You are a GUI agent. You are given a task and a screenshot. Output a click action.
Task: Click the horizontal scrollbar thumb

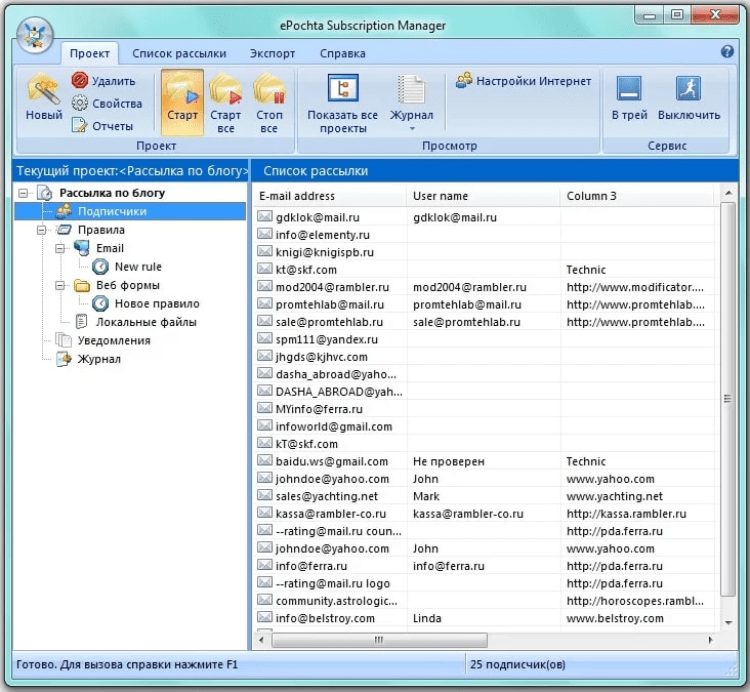point(379,640)
